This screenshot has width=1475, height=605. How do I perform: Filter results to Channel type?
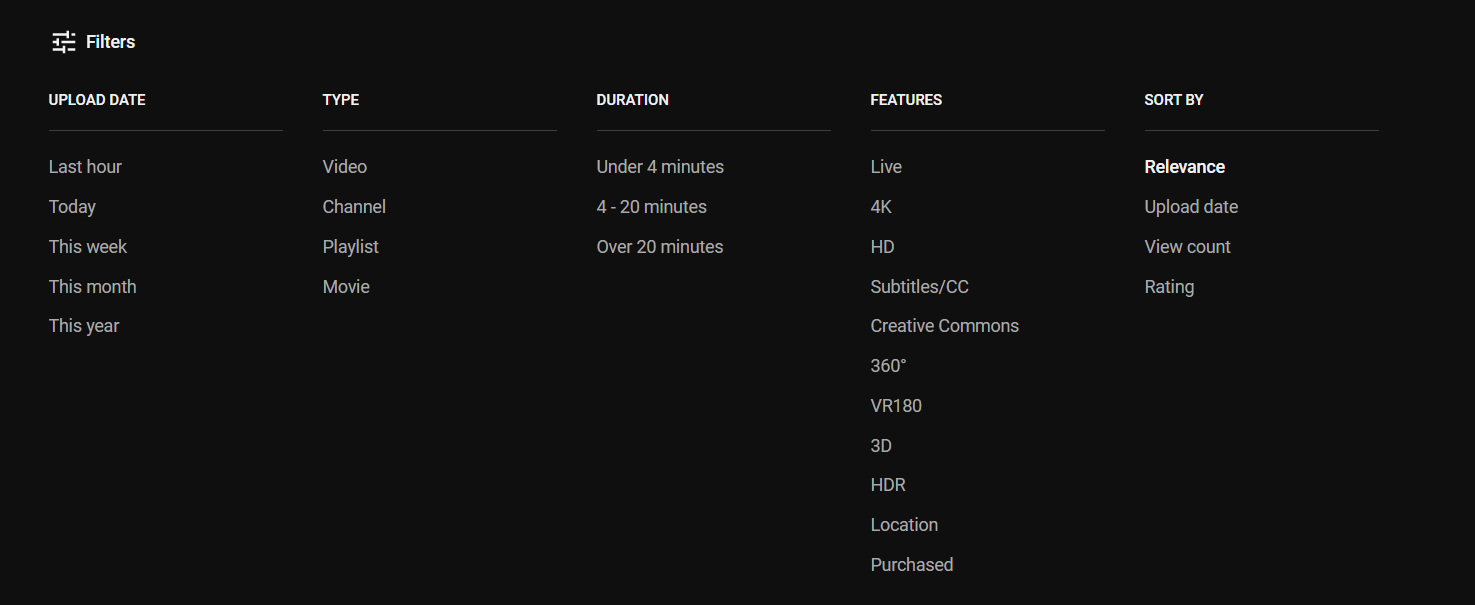point(354,207)
